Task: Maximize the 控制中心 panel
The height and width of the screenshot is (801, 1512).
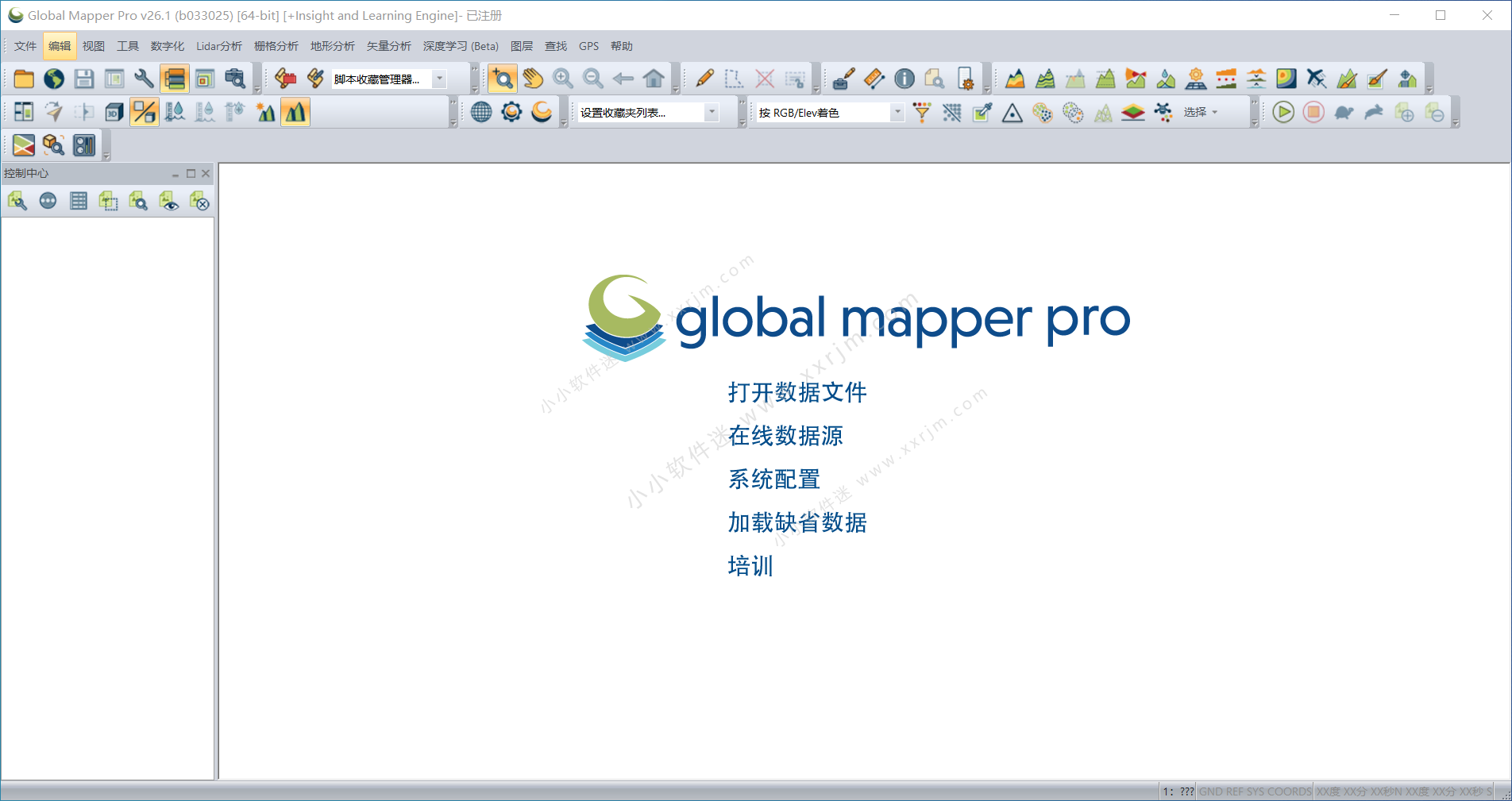Action: pyautogui.click(x=191, y=173)
